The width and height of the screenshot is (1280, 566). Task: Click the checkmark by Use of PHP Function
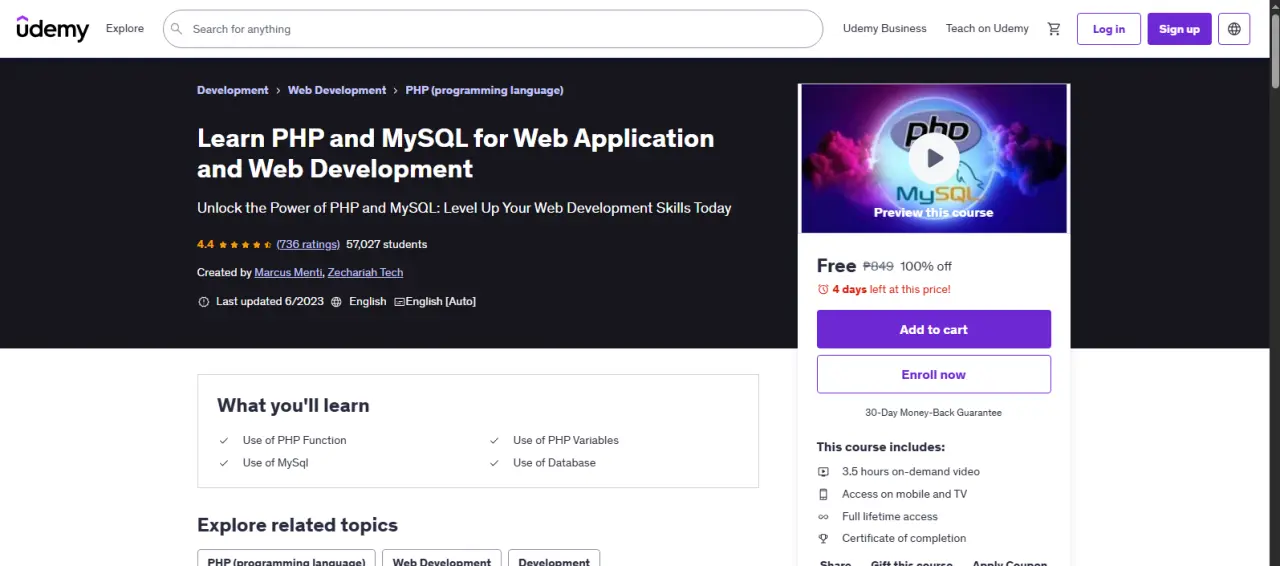[x=224, y=440]
